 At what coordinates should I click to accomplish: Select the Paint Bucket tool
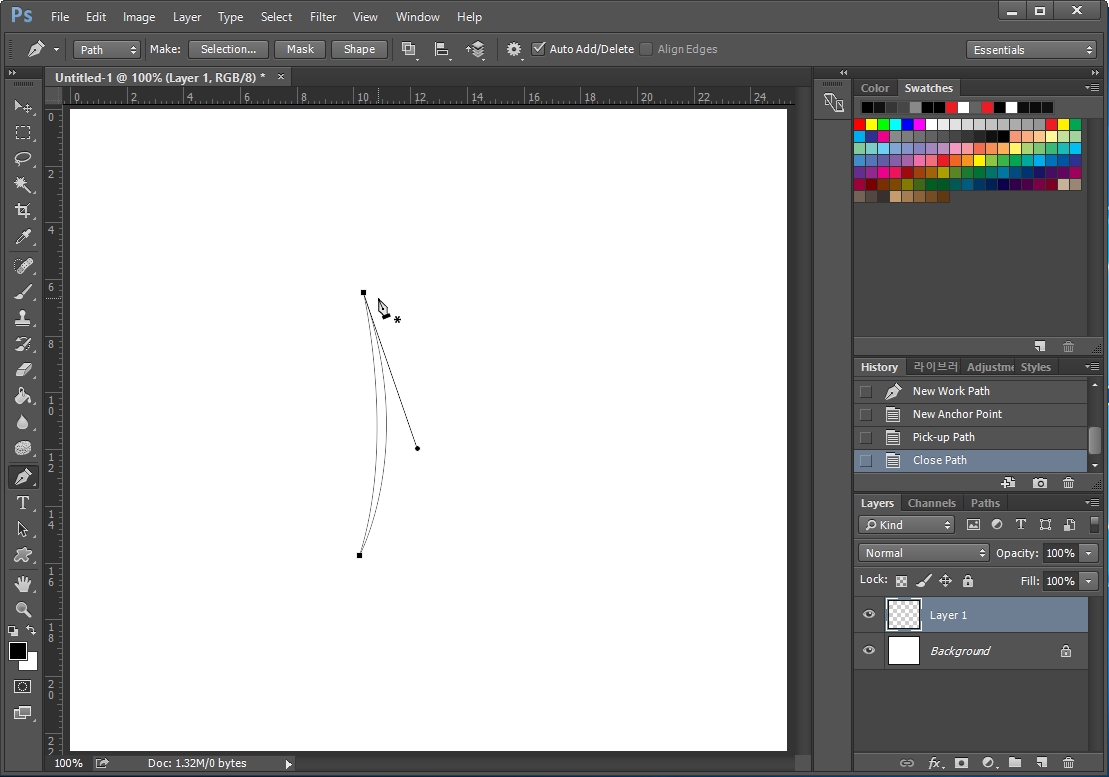click(23, 397)
